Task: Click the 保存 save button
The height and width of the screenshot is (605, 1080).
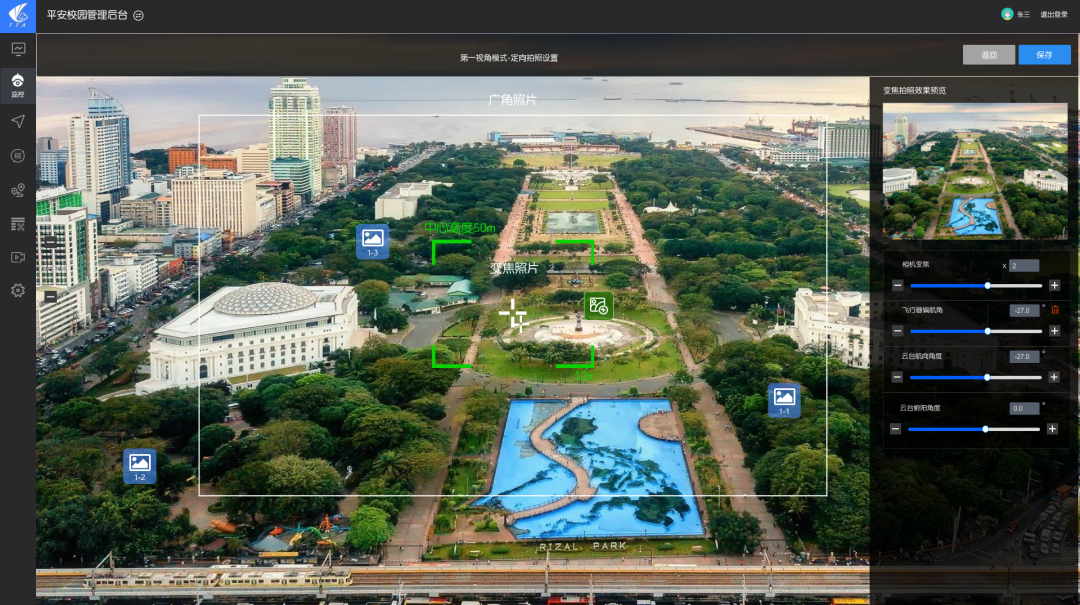Action: (1044, 55)
